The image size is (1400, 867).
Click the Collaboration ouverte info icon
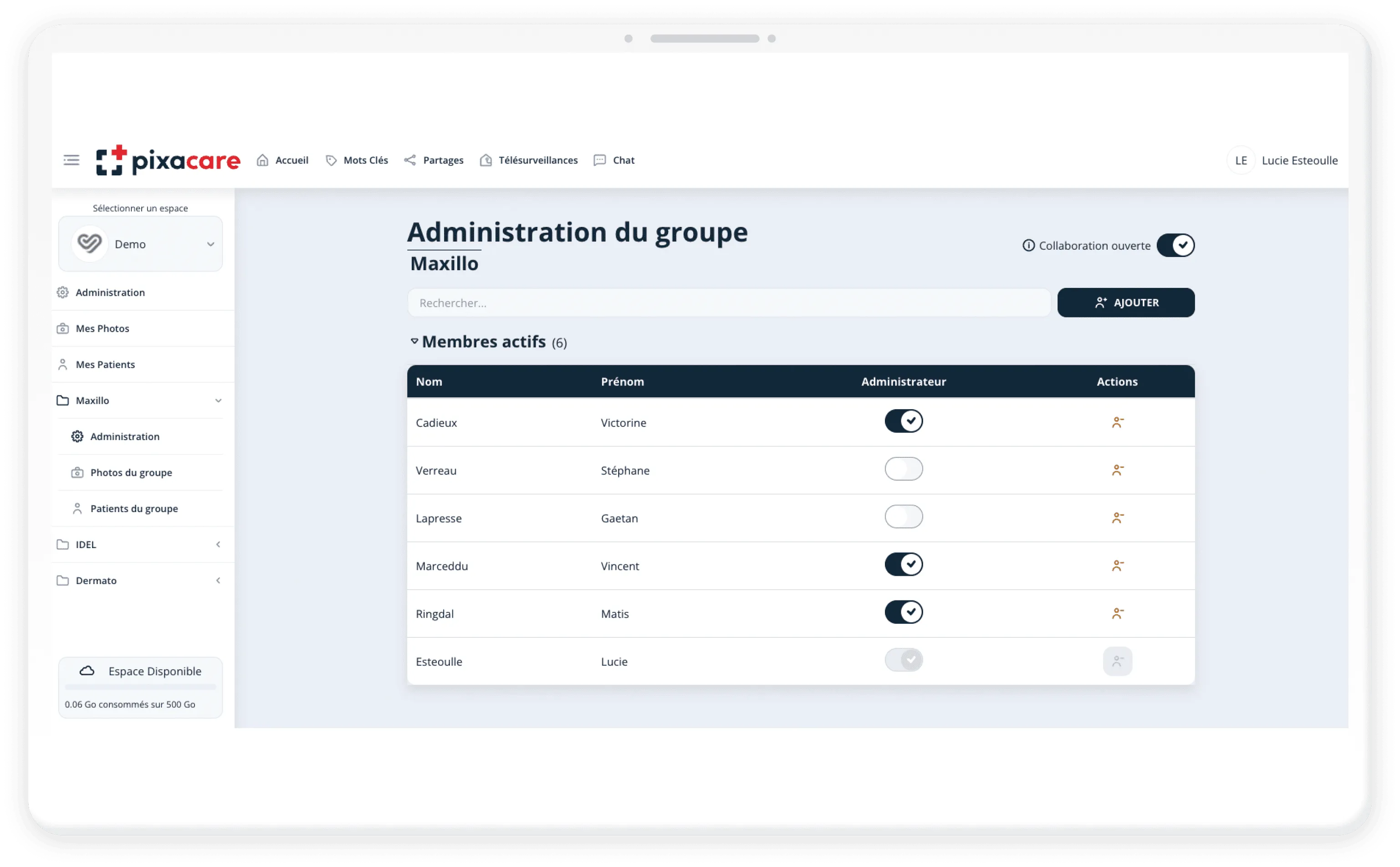[x=1029, y=246]
